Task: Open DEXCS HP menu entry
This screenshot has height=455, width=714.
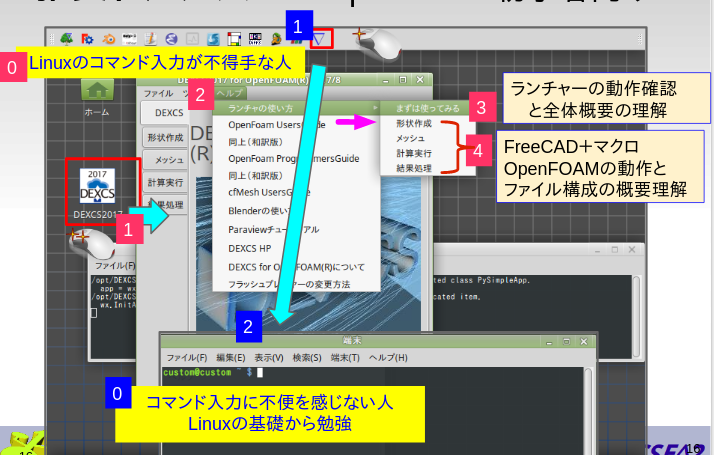Action: click(x=250, y=248)
